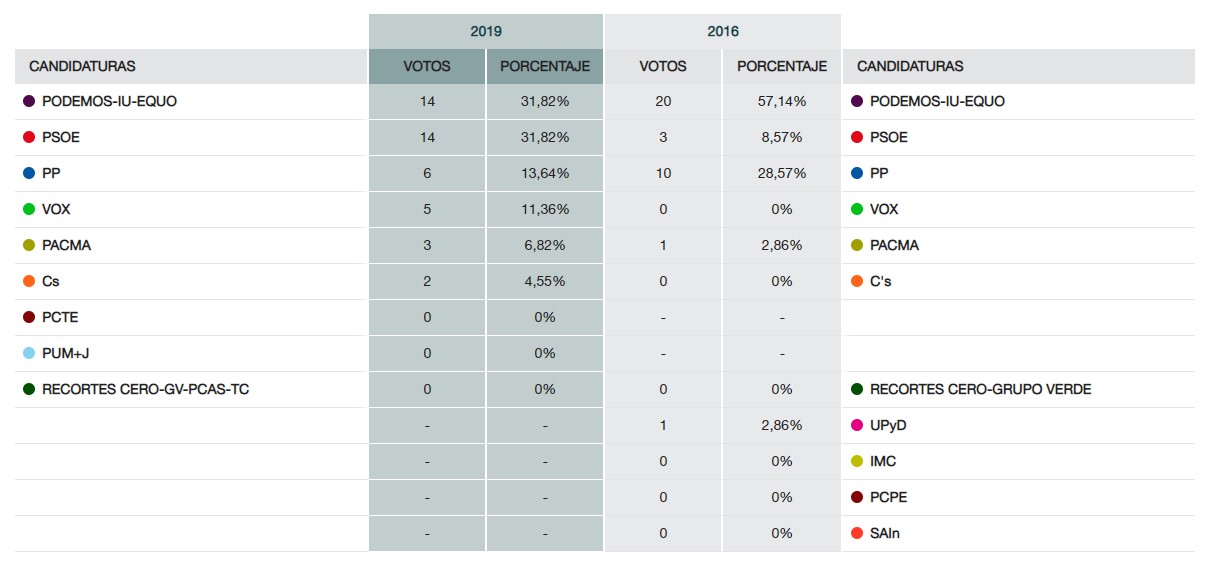Viewport: 1207px width, 565px height.
Task: Click the left CANDIDATURAS column header
Action: pos(82,67)
